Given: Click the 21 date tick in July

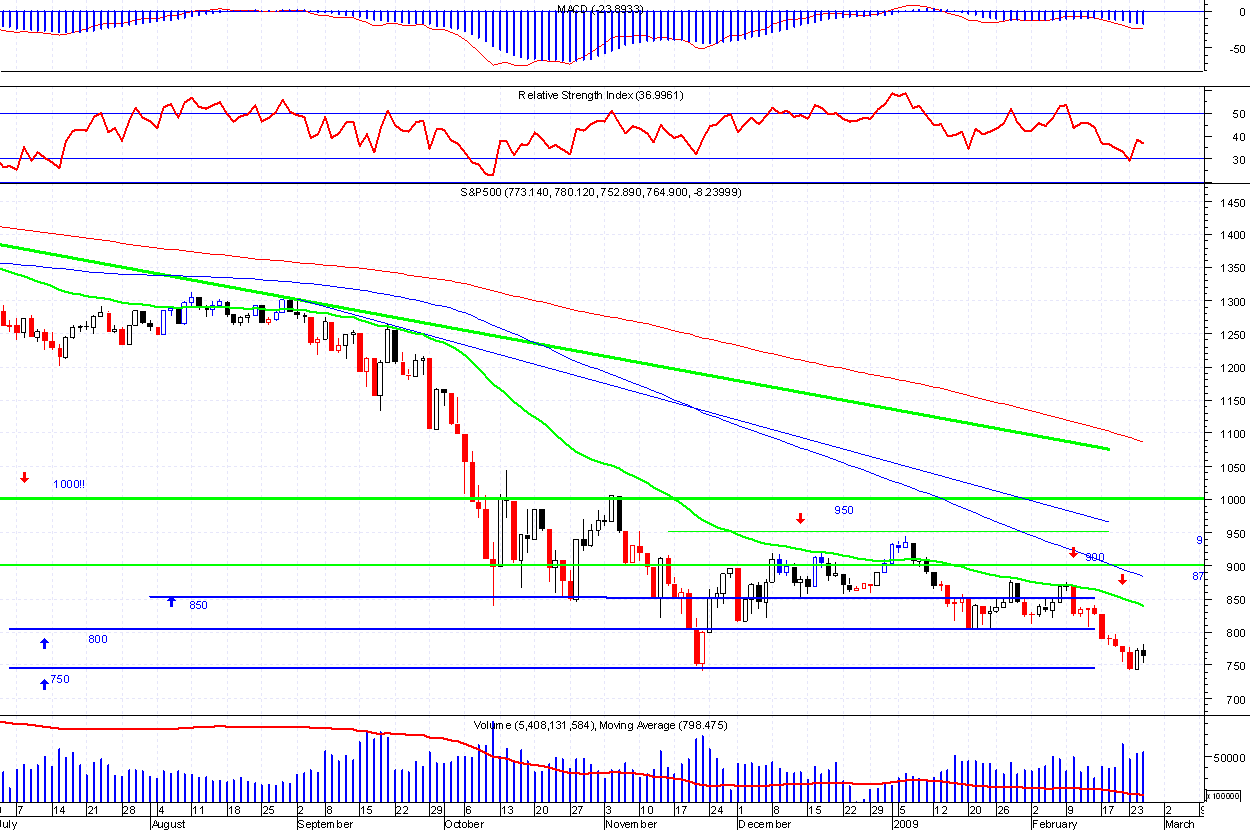Looking at the screenshot, I should pyautogui.click(x=93, y=811).
